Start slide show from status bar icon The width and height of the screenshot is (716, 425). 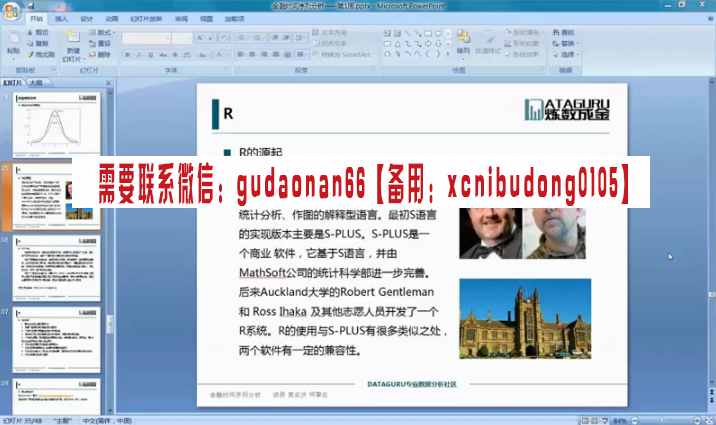pos(605,420)
